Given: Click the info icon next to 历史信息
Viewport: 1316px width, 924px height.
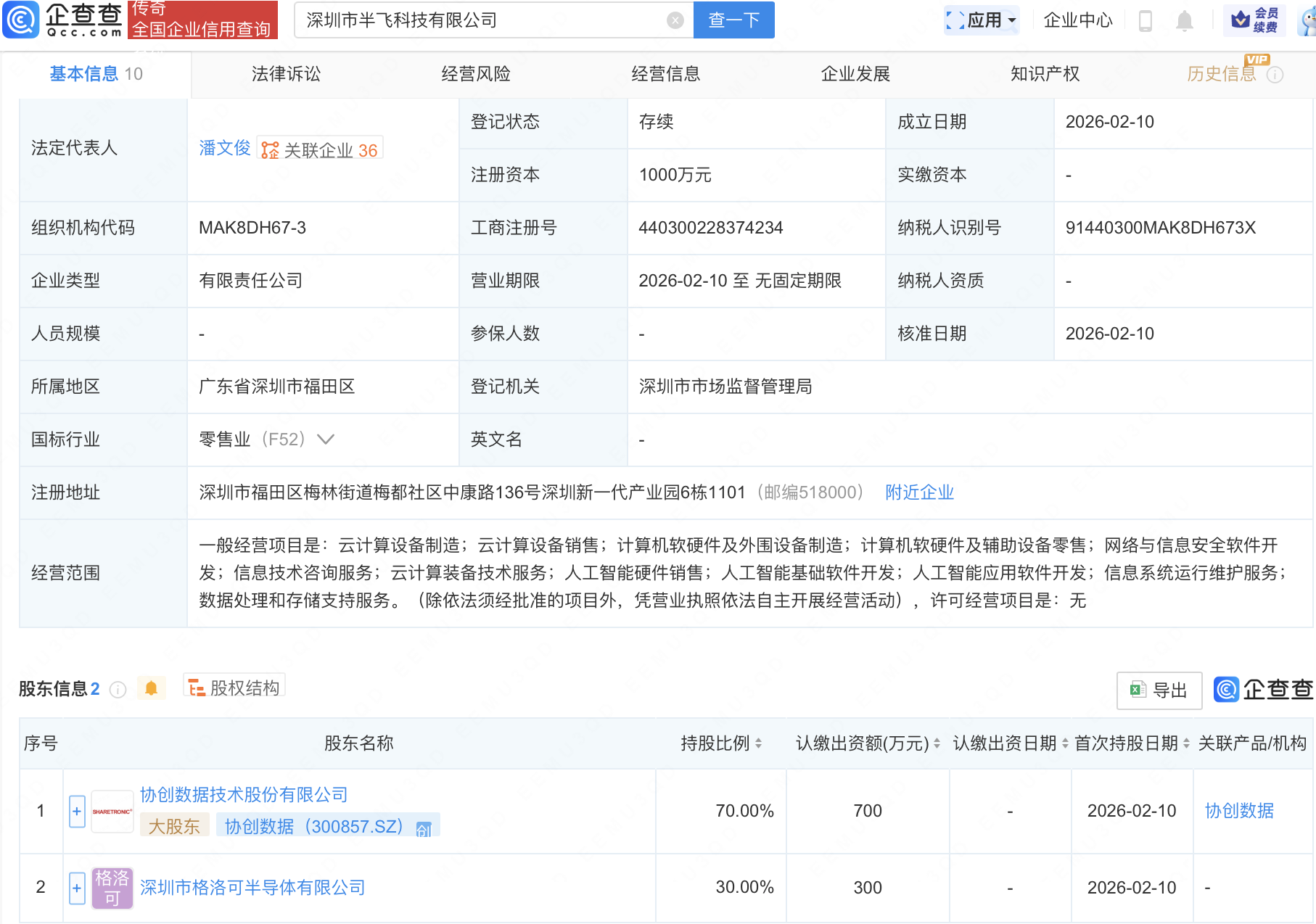Looking at the screenshot, I should (x=1275, y=75).
